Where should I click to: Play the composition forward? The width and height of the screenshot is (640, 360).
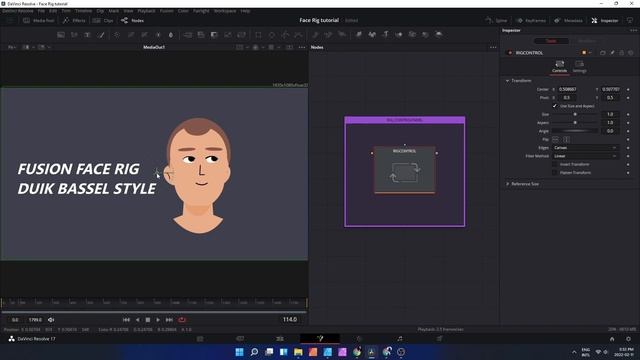[158, 320]
